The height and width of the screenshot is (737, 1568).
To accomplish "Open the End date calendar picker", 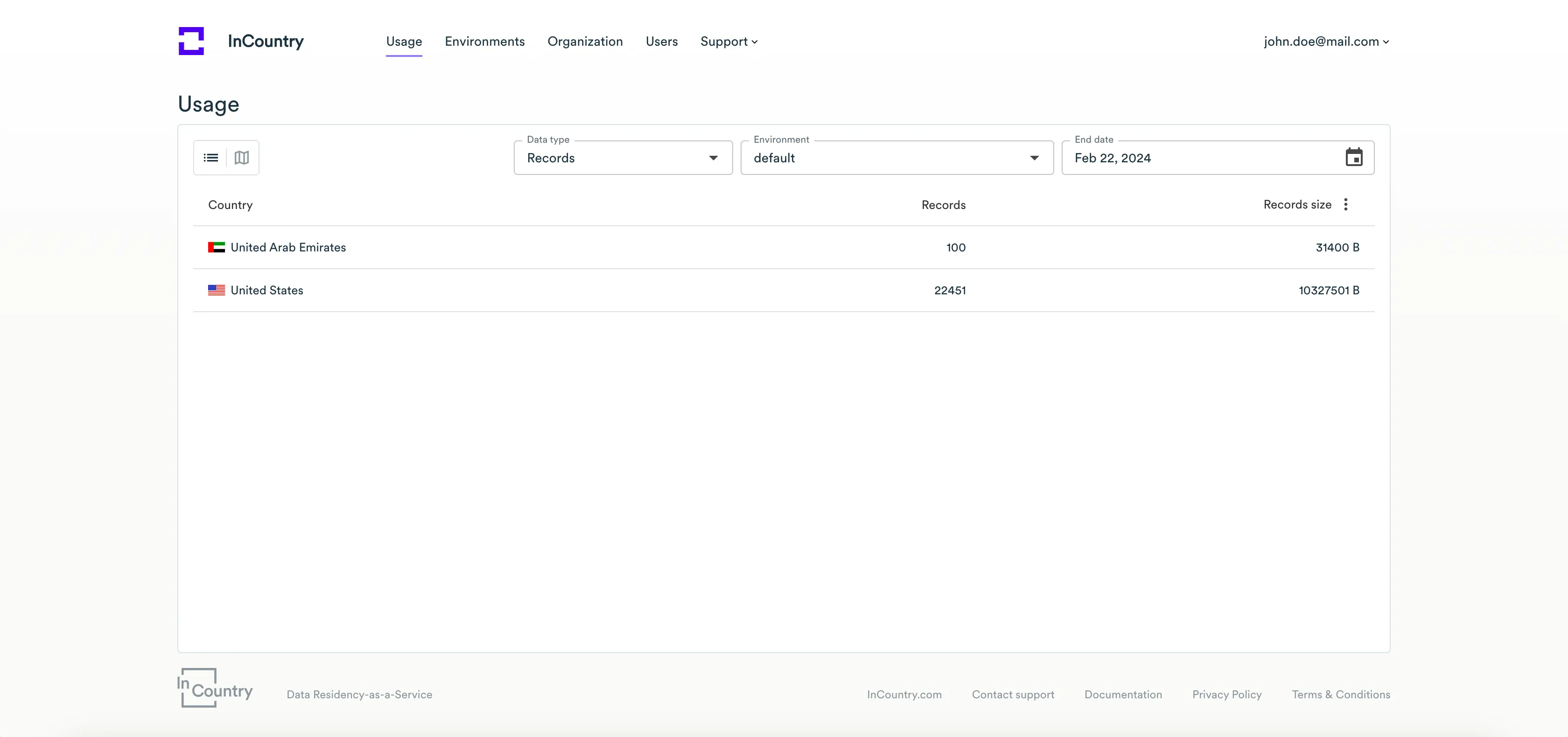I will point(1354,158).
